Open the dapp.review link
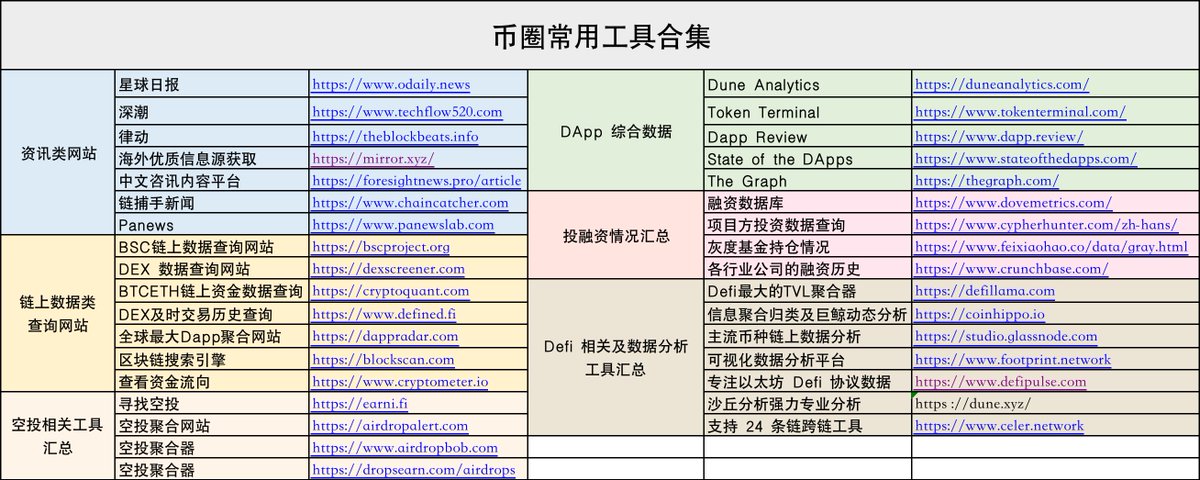This screenshot has width=1200, height=480. 998,136
